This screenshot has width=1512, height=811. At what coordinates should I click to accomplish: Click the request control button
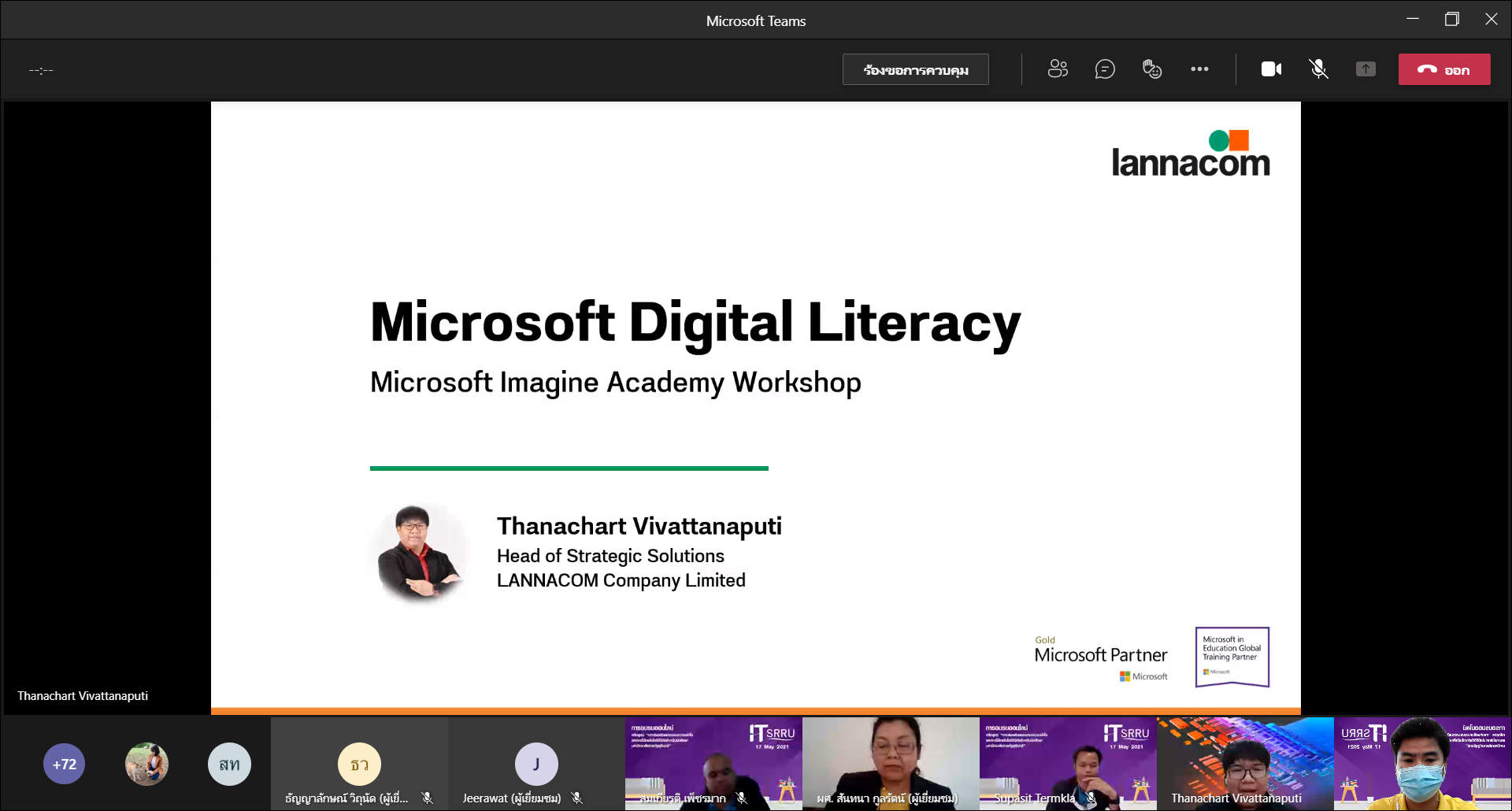tap(915, 69)
